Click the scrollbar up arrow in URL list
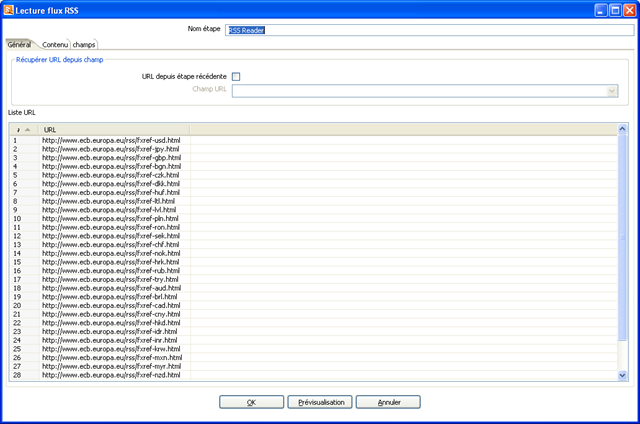This screenshot has height=424, width=640. pyautogui.click(x=622, y=129)
